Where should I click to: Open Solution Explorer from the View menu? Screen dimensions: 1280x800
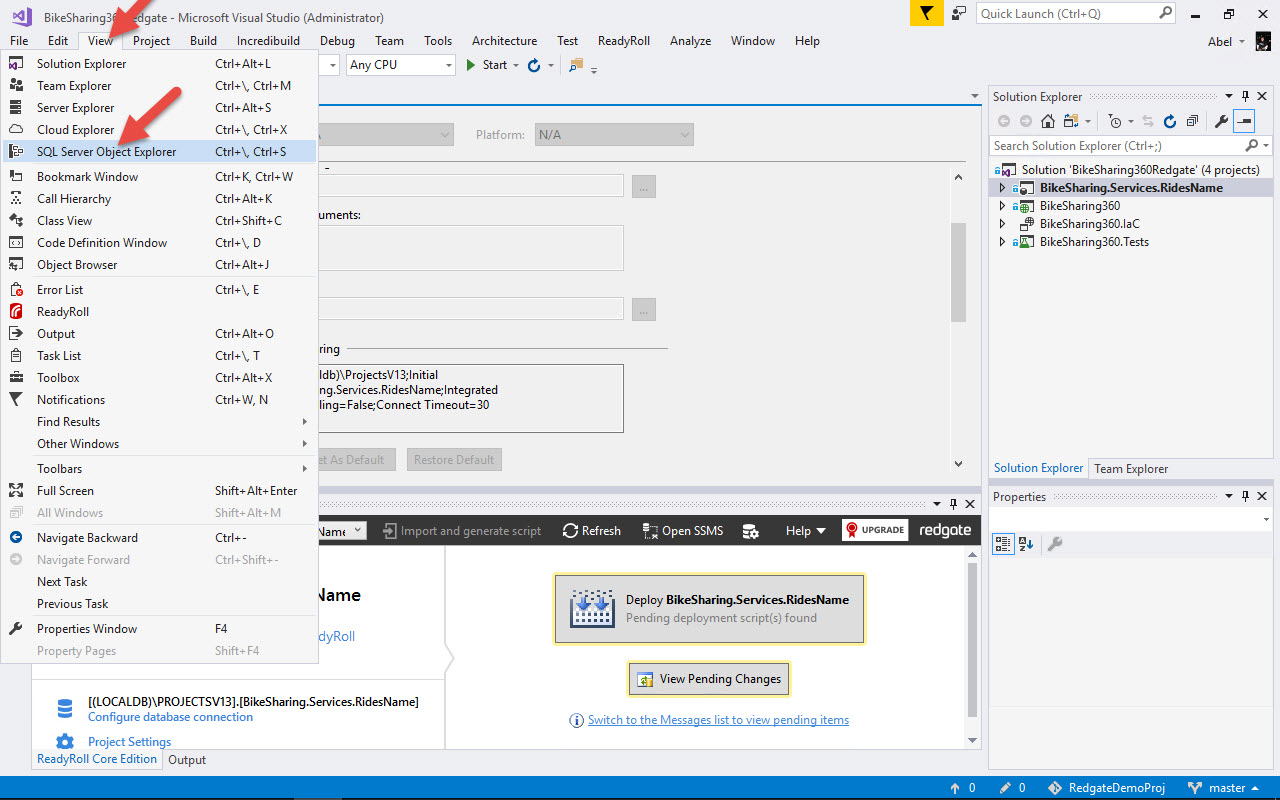point(159,64)
